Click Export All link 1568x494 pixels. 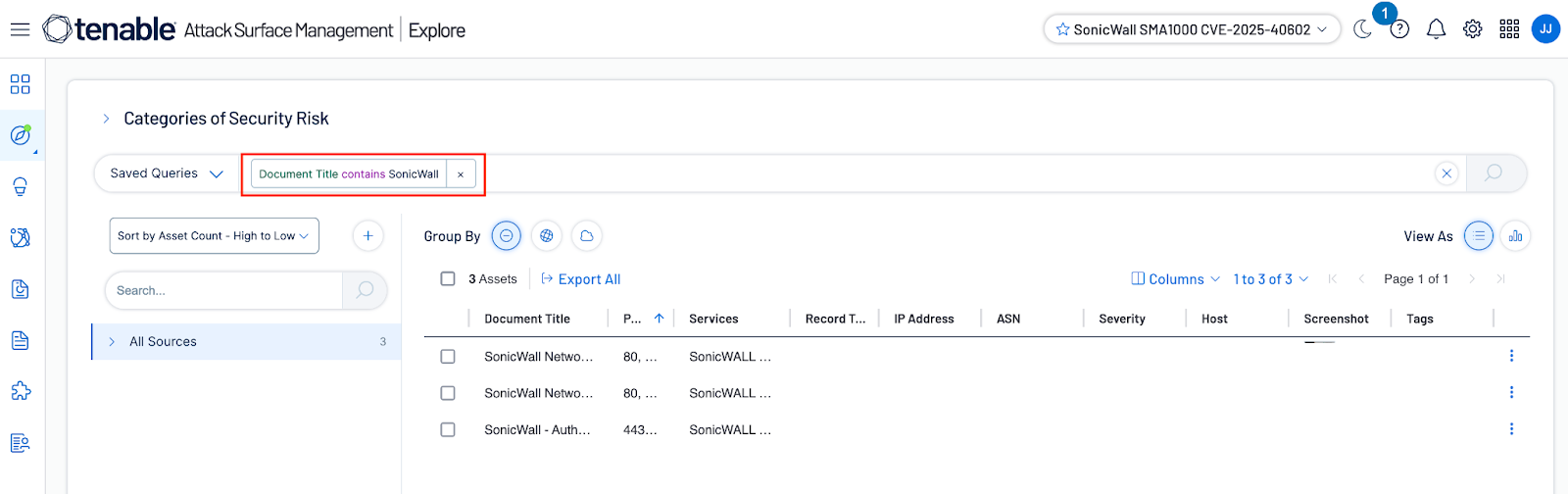(x=581, y=279)
